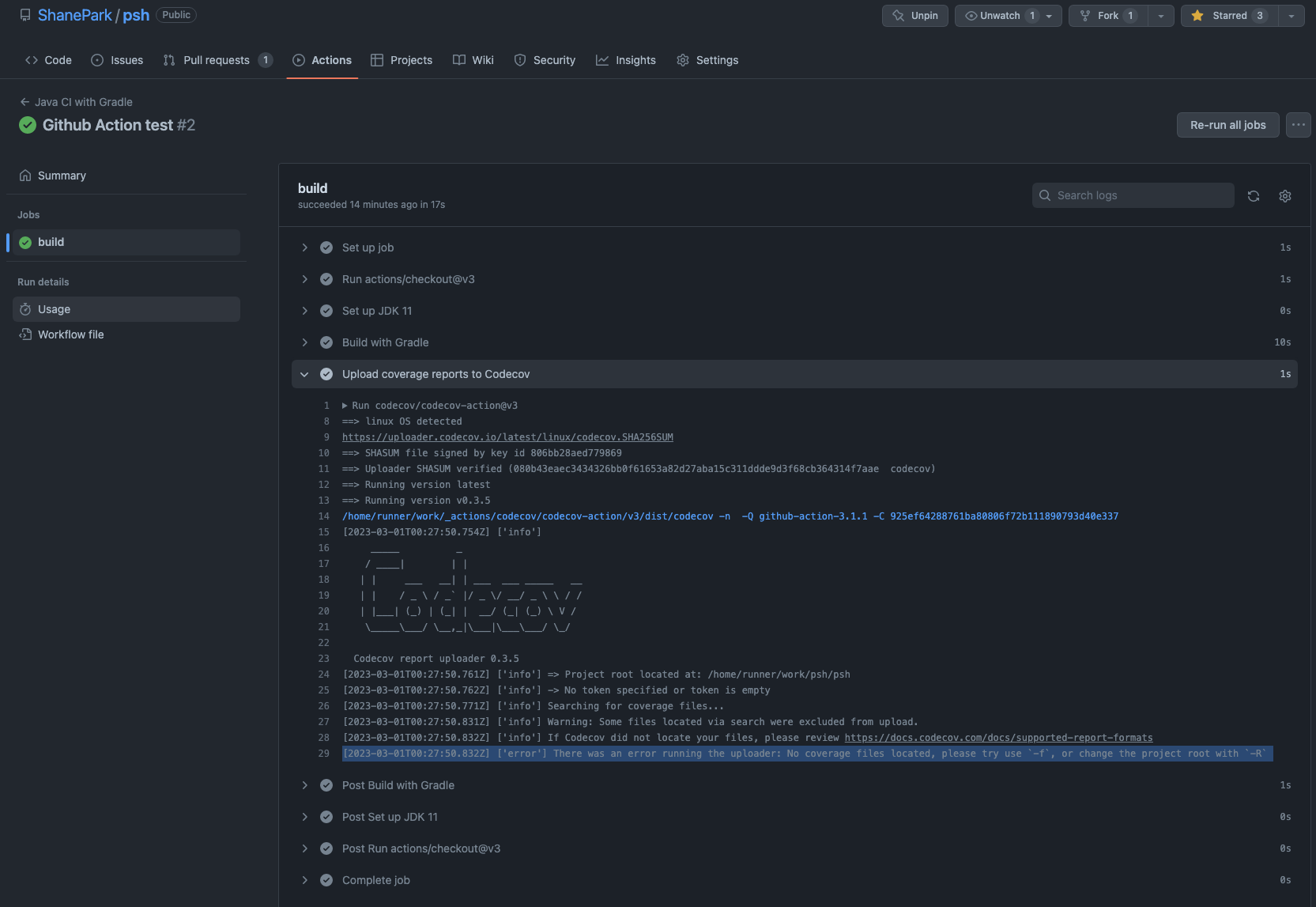This screenshot has height=907, width=1316.
Task: Expand the Run actions/checkout@v3 step
Action: 794,279
